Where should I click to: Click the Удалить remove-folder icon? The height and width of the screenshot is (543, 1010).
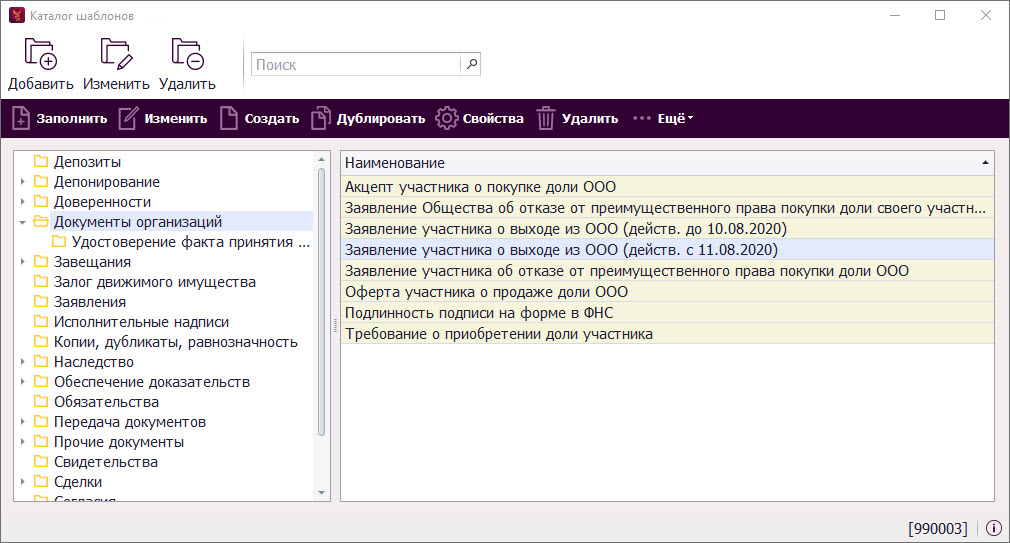tap(187, 53)
